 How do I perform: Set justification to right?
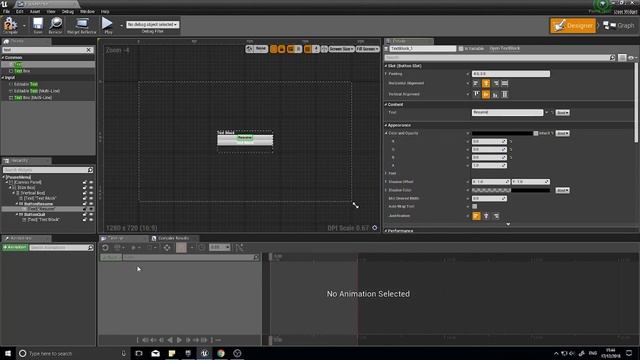point(496,216)
